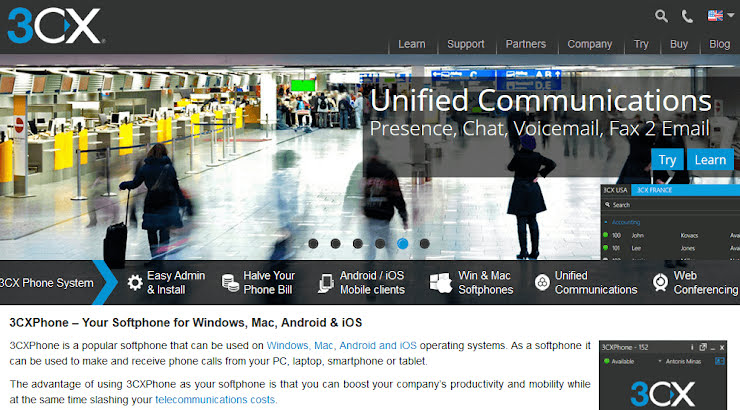Image resolution: width=740 pixels, height=410 pixels.
Task: Follow the Windows, Mac, Android and iOS link
Action: [x=342, y=345]
